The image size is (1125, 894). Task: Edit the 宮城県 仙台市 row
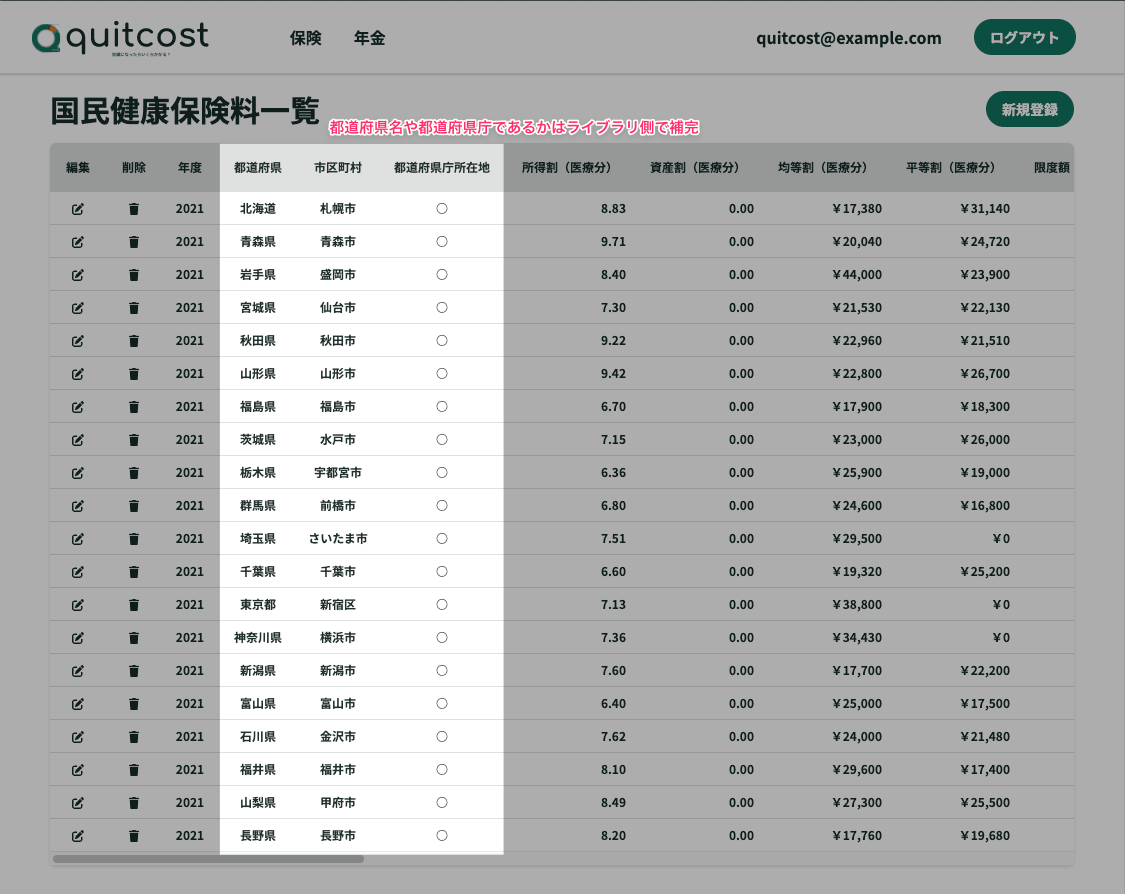tap(77, 308)
